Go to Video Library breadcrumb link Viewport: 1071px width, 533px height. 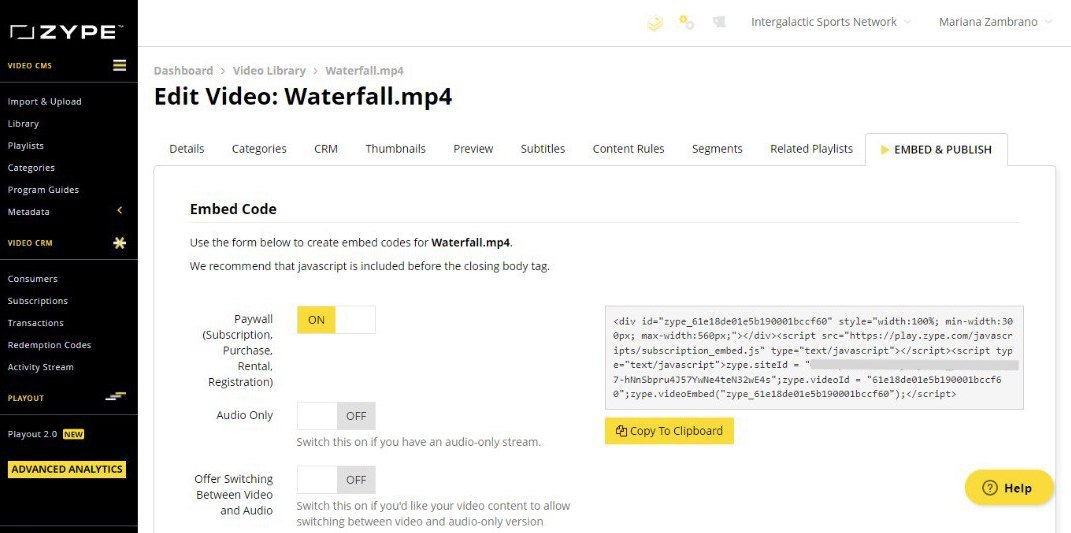pyautogui.click(x=269, y=70)
